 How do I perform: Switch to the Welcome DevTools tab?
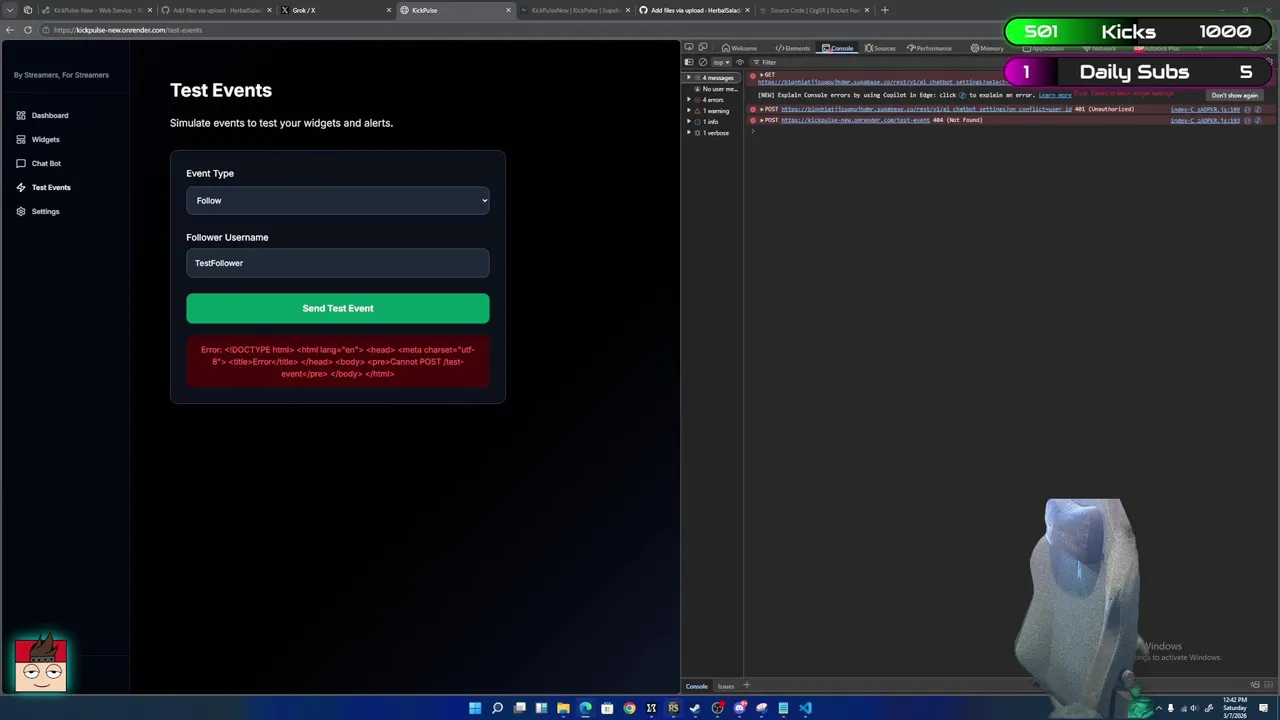point(739,48)
